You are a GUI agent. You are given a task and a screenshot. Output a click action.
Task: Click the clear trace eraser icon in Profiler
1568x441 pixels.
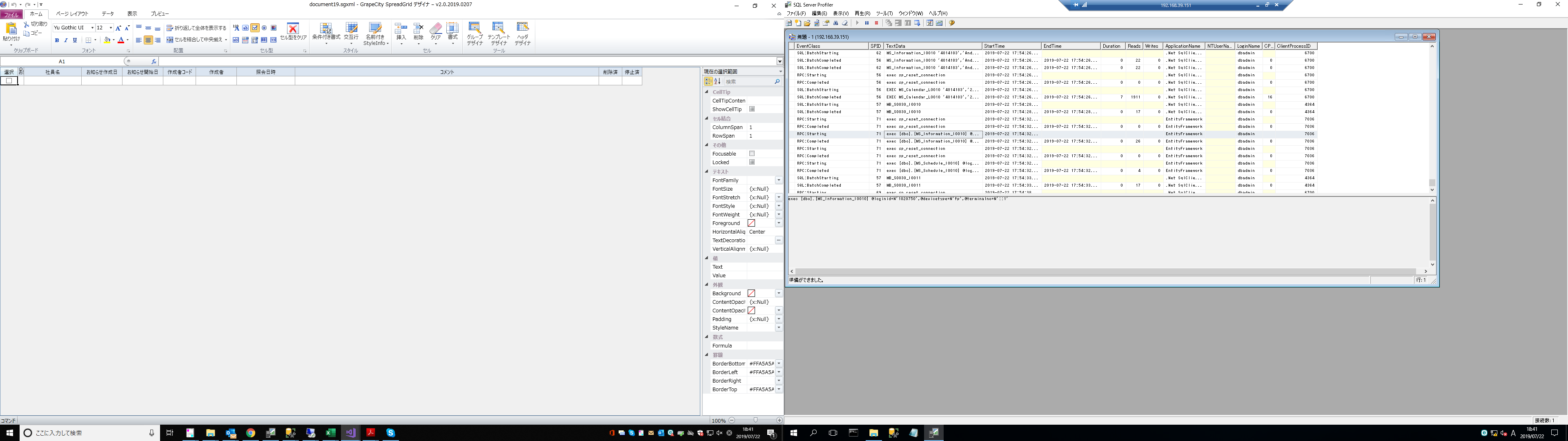(x=845, y=23)
